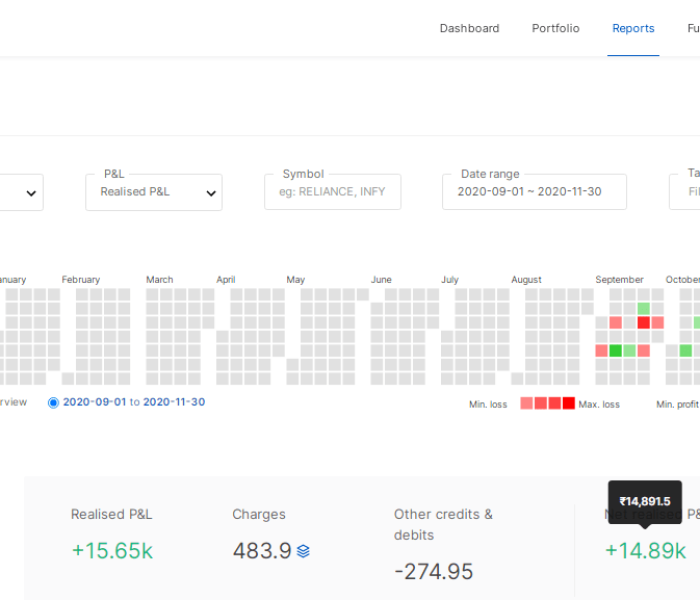Click the Realised P&L +15.65k value

click(x=111, y=551)
